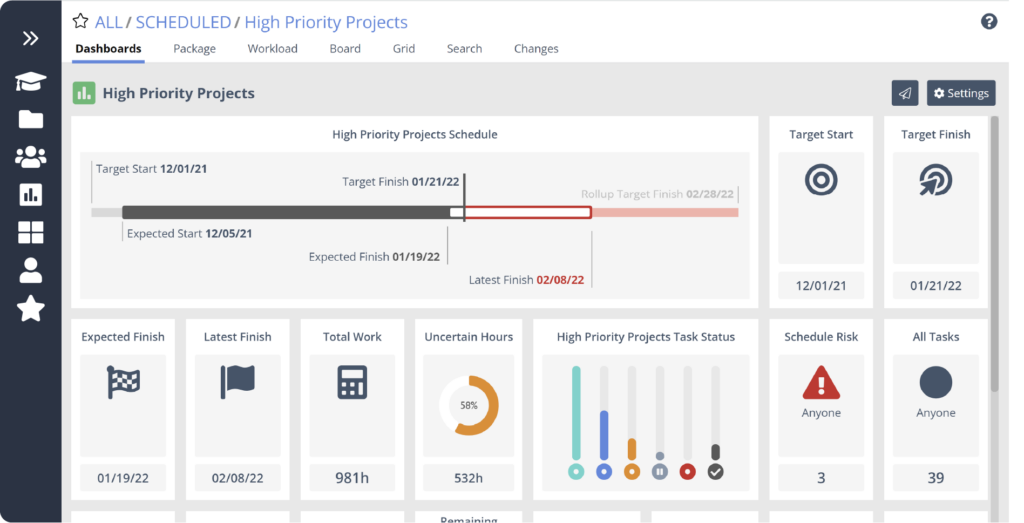Open the single user profile icon
Screen dimensions: 1024x523
[31, 270]
